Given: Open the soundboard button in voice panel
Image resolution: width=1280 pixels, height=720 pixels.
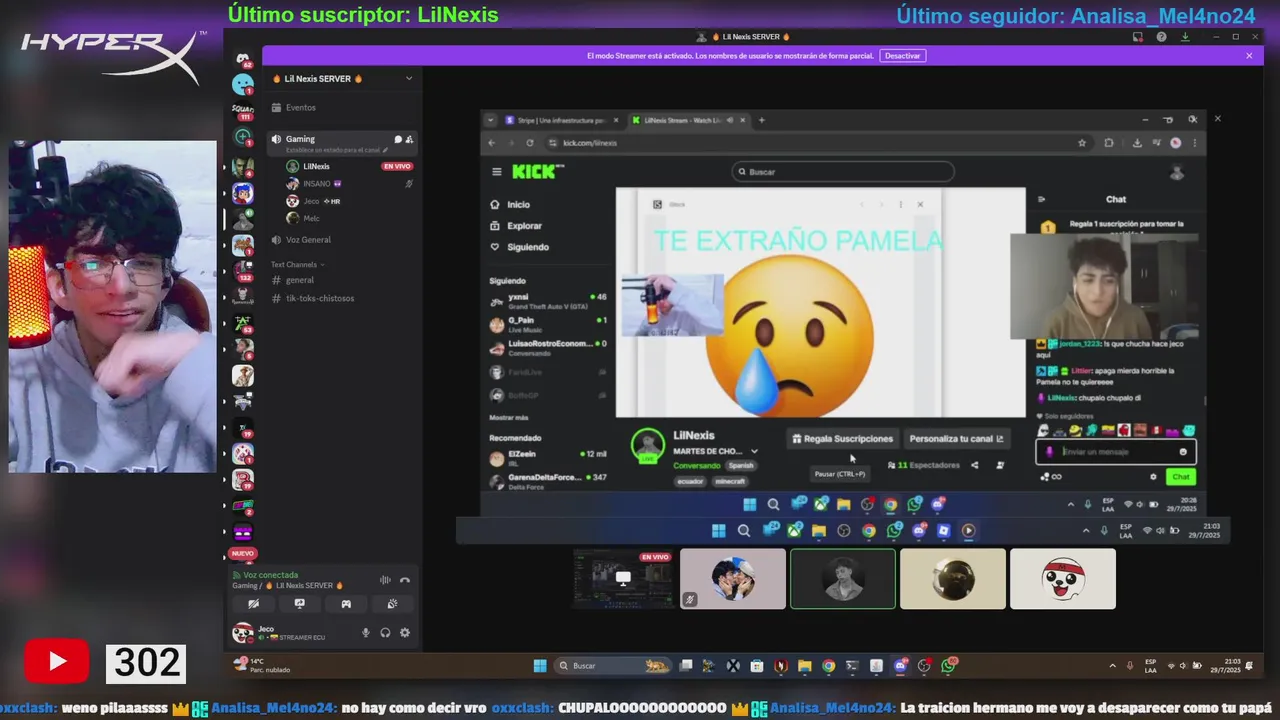Looking at the screenshot, I should [392, 604].
